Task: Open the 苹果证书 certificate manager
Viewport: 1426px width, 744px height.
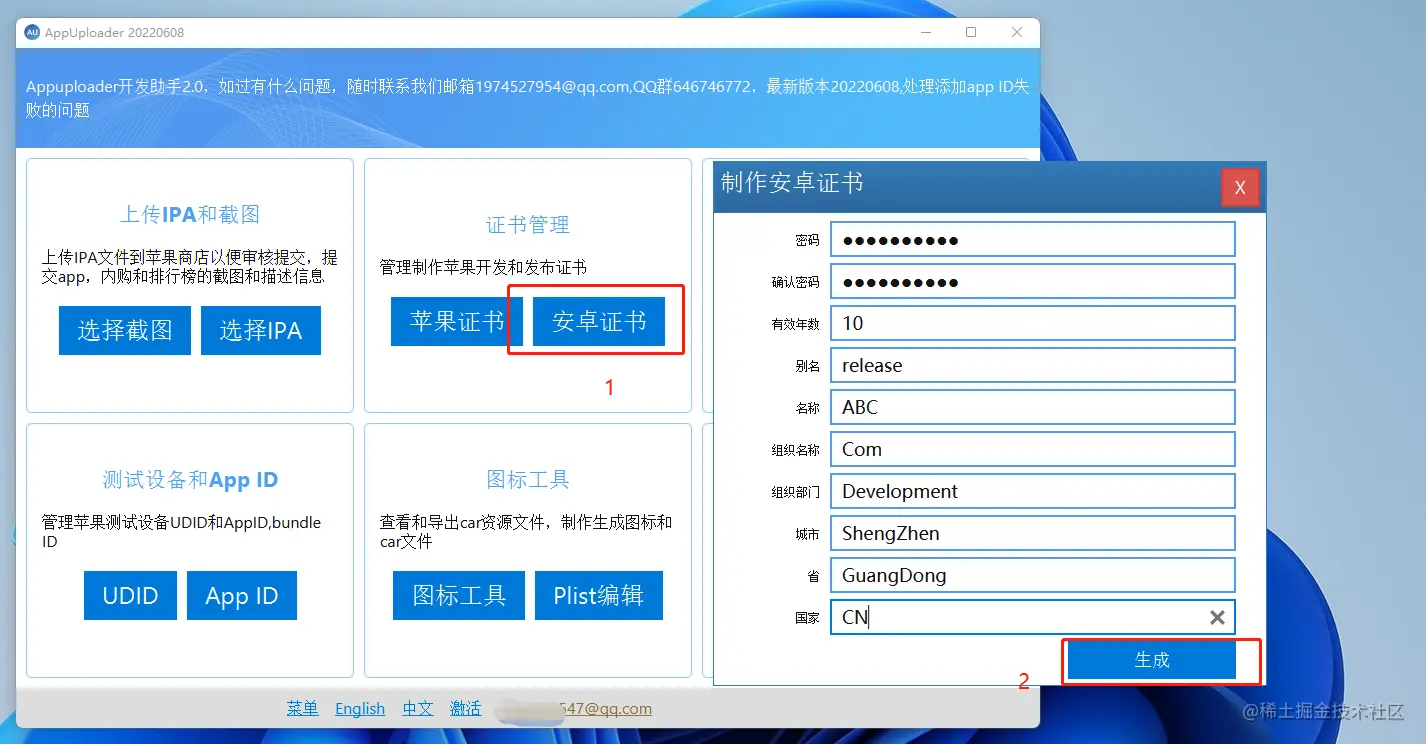Action: (x=455, y=321)
